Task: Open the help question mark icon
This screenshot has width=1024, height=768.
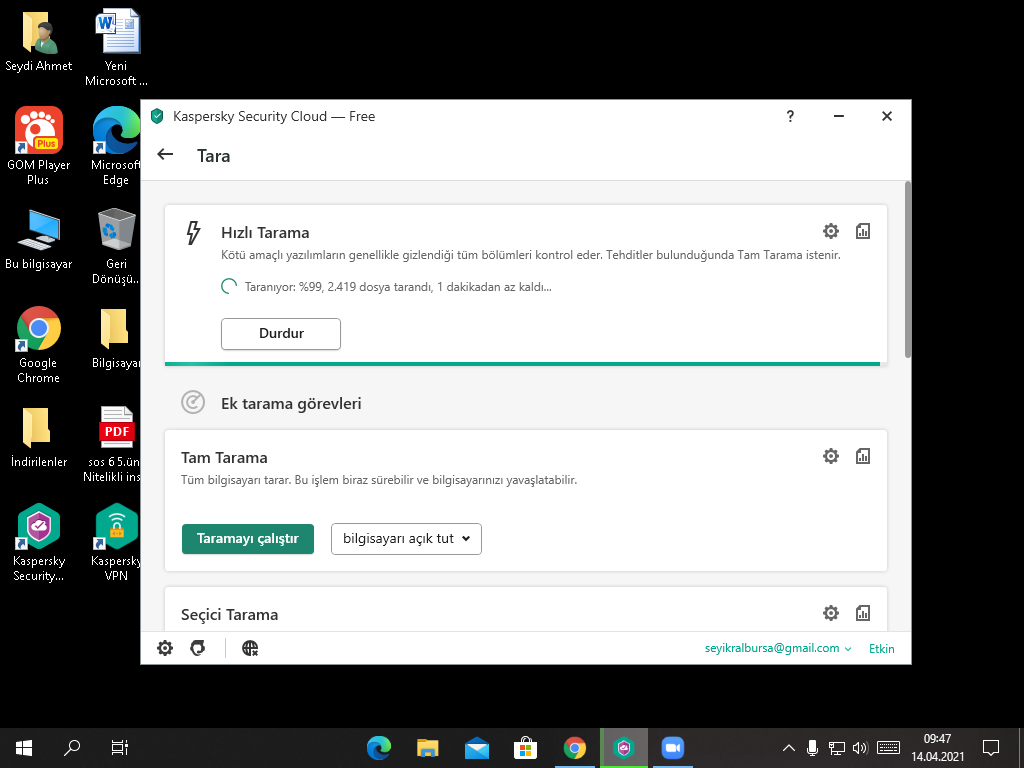Action: (790, 116)
